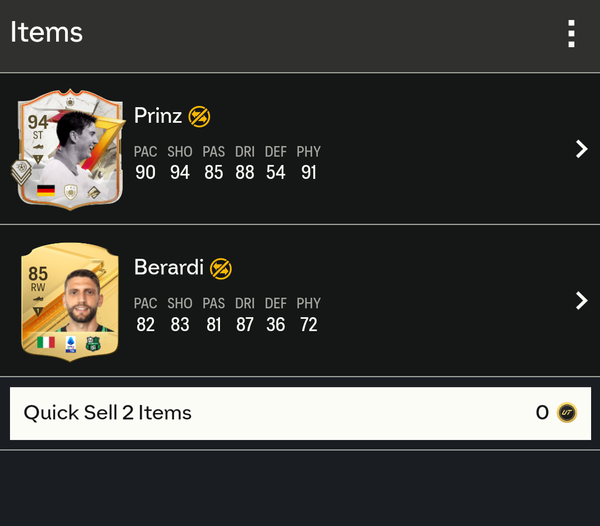Click the Prinz player name

(158, 116)
